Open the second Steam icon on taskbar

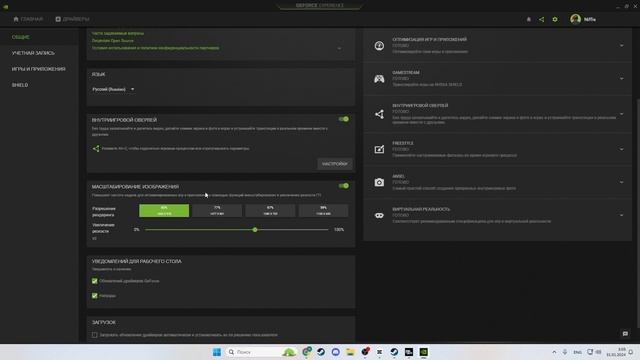coord(394,352)
